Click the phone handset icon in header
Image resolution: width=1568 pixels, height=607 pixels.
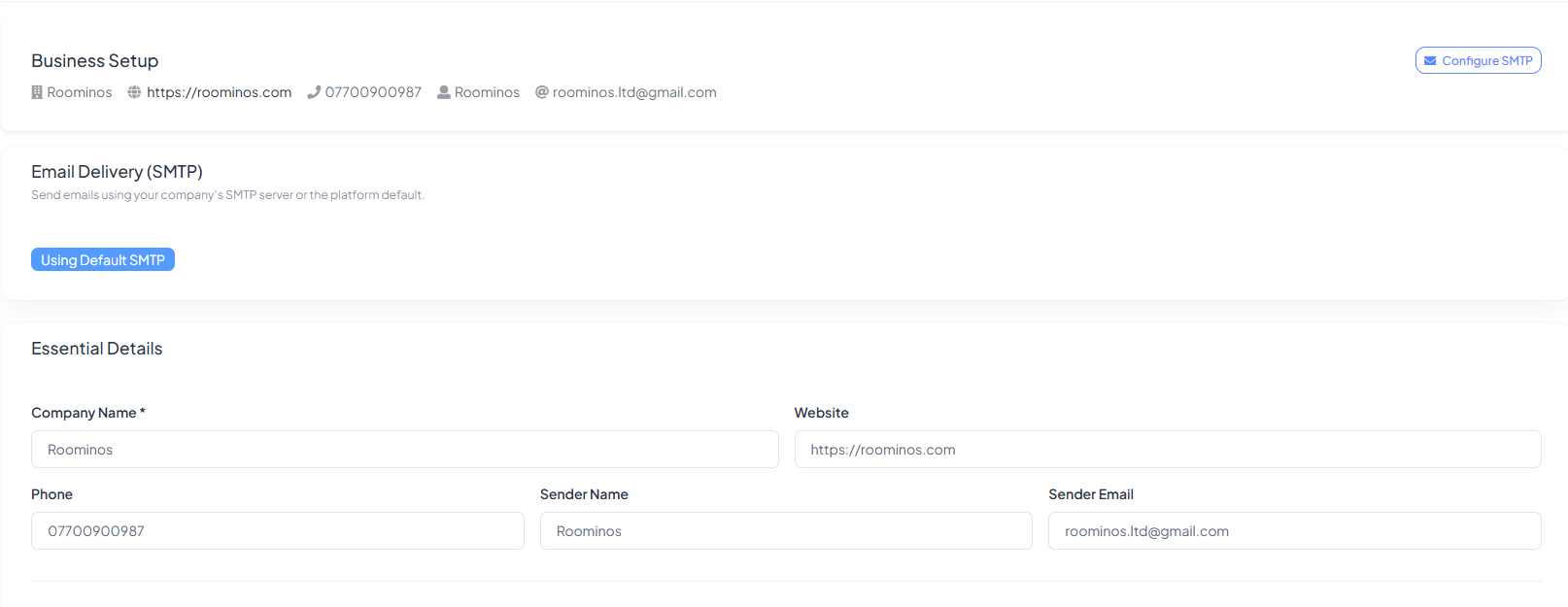point(314,92)
